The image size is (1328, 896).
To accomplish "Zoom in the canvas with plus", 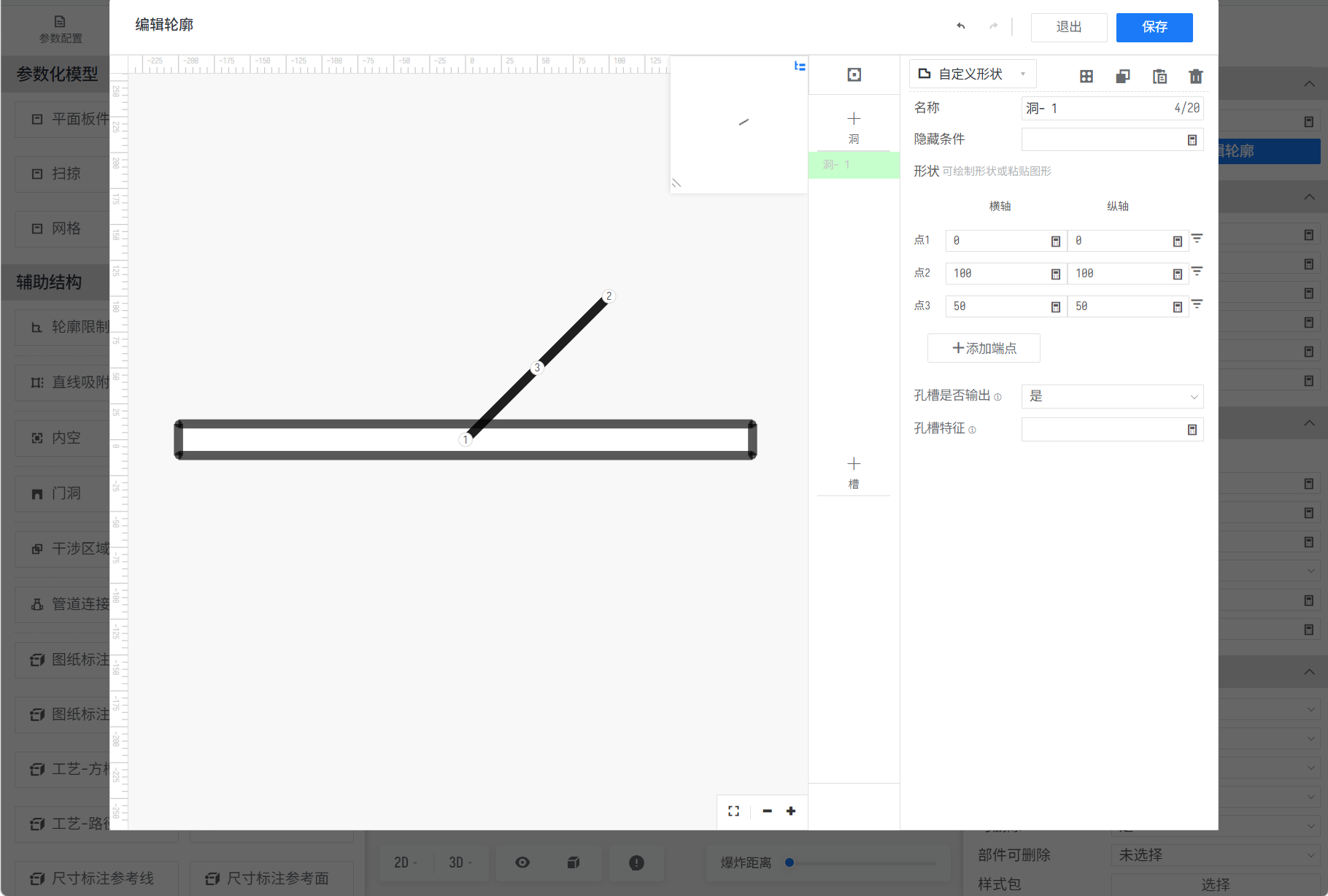I will [x=791, y=811].
